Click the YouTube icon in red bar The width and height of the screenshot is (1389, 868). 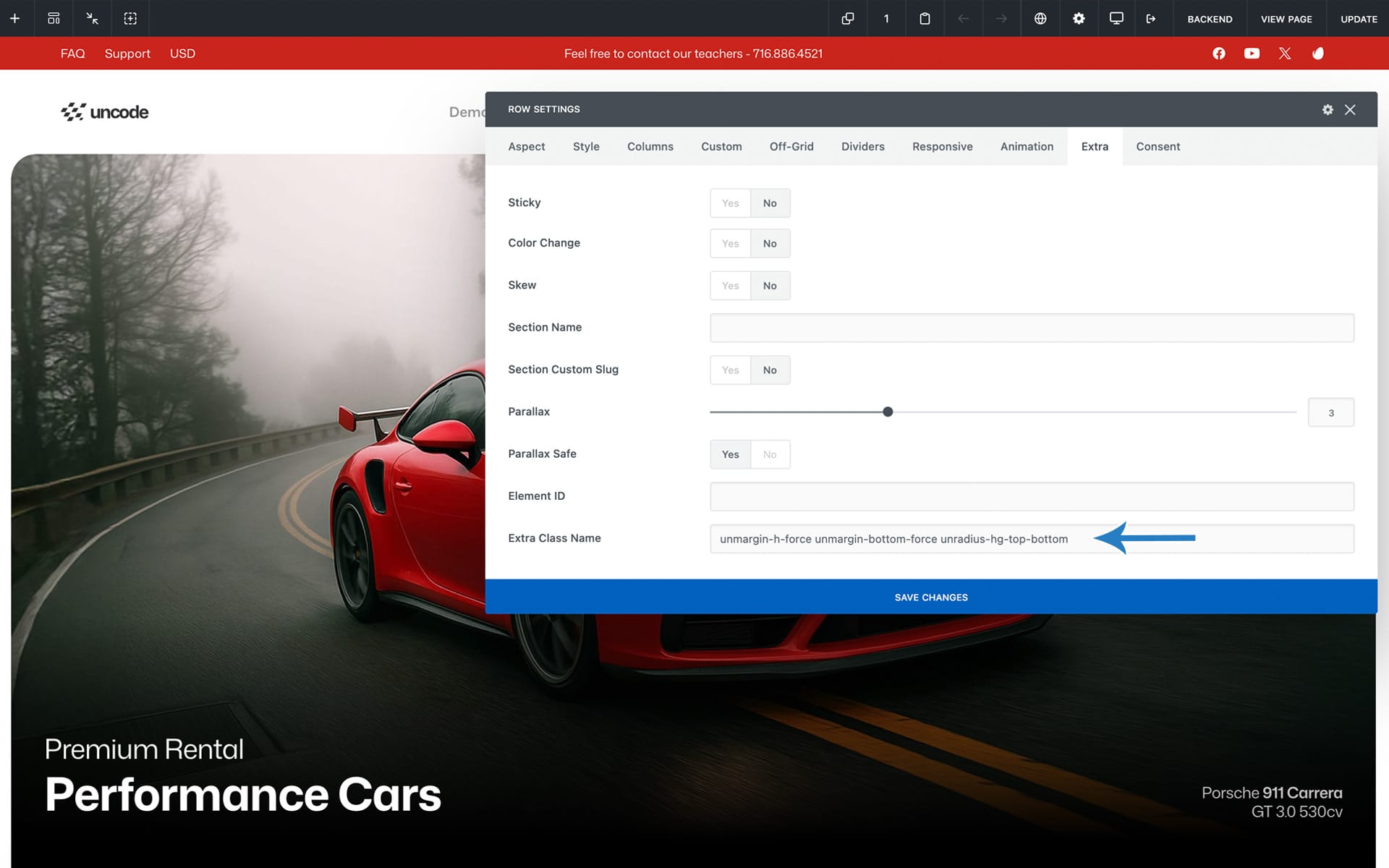pyautogui.click(x=1252, y=54)
